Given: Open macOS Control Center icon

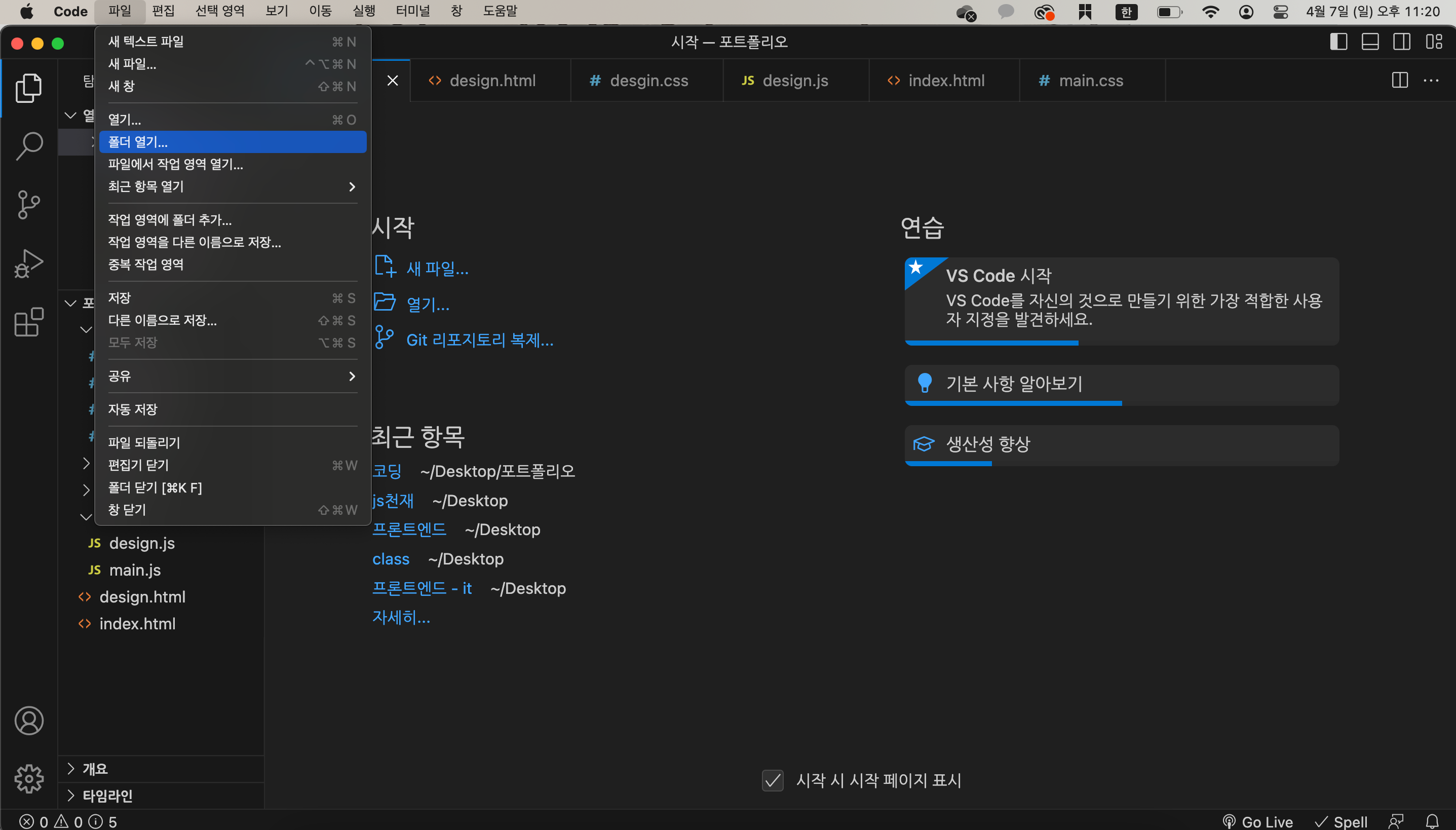Looking at the screenshot, I should 1281,11.
